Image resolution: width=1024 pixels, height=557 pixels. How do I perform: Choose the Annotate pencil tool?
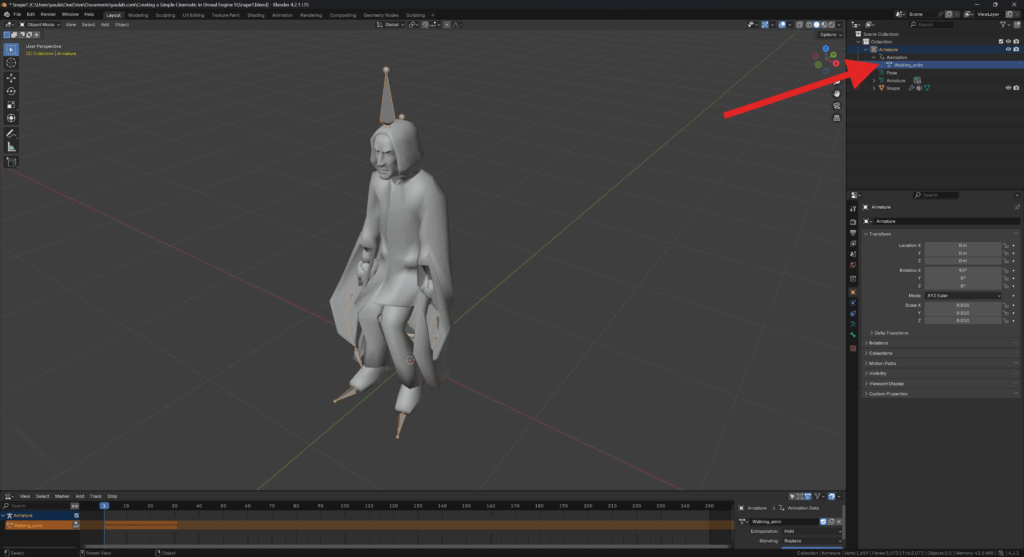tap(12, 133)
